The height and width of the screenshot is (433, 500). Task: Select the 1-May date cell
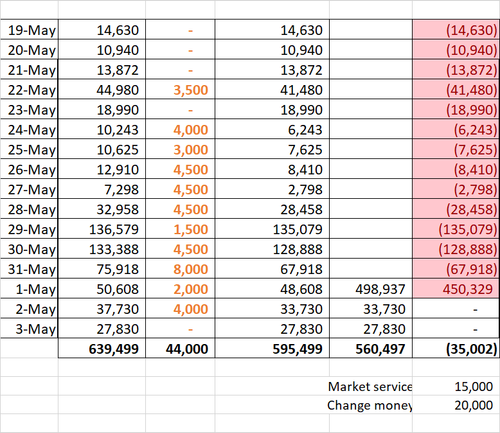tap(29, 289)
